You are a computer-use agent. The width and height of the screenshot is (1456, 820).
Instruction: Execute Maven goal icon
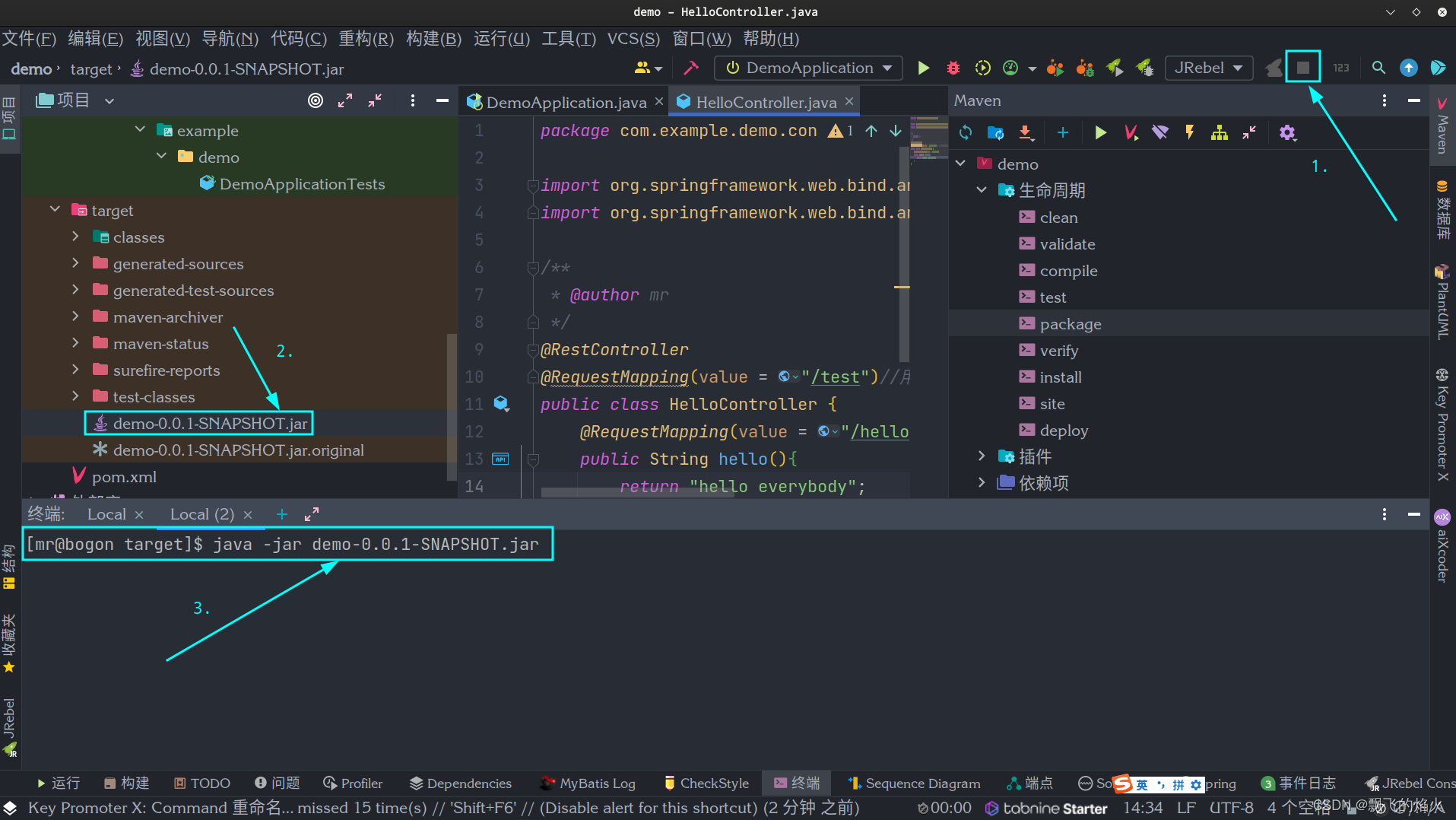(x=1131, y=133)
